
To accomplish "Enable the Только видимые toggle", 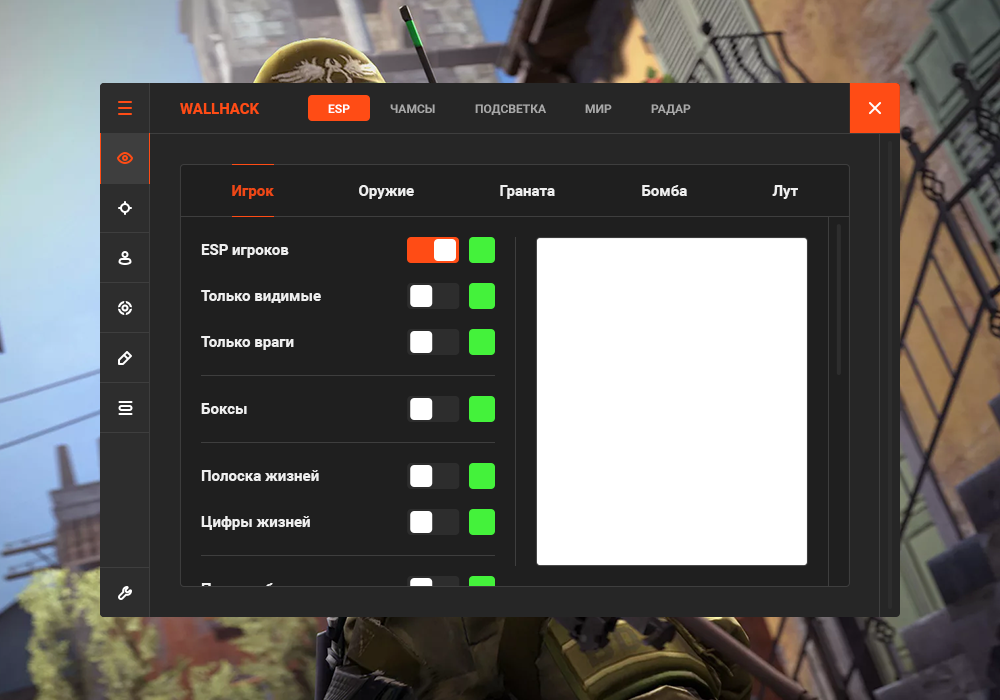I will pos(432,296).
